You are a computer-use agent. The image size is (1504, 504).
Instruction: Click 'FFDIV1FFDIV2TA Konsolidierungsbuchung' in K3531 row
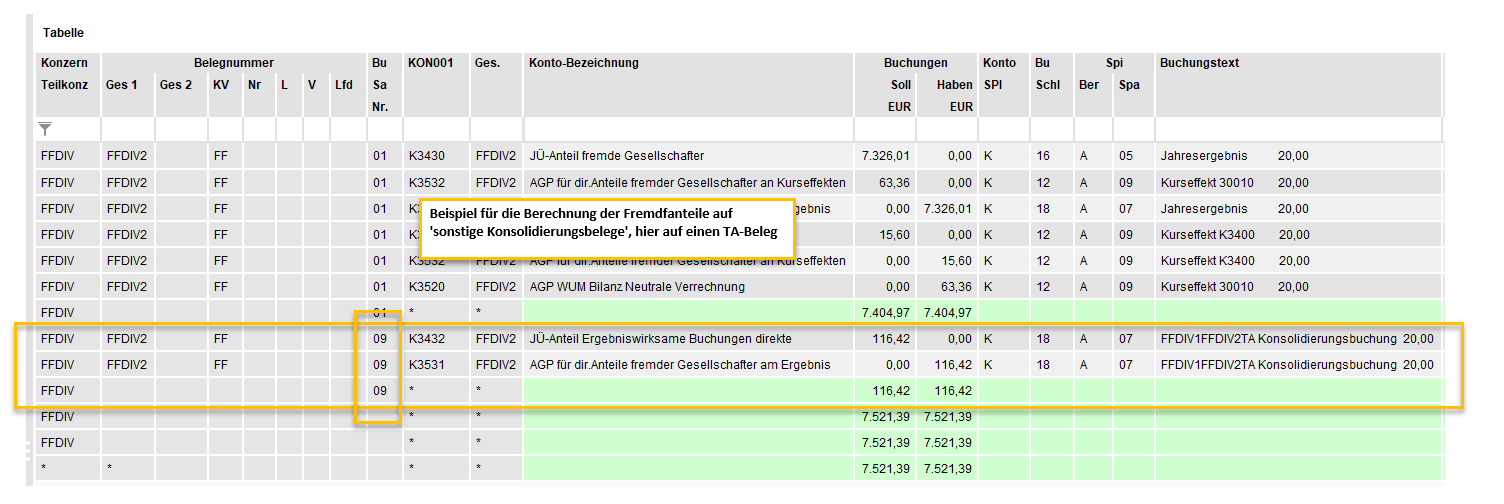pos(1278,365)
